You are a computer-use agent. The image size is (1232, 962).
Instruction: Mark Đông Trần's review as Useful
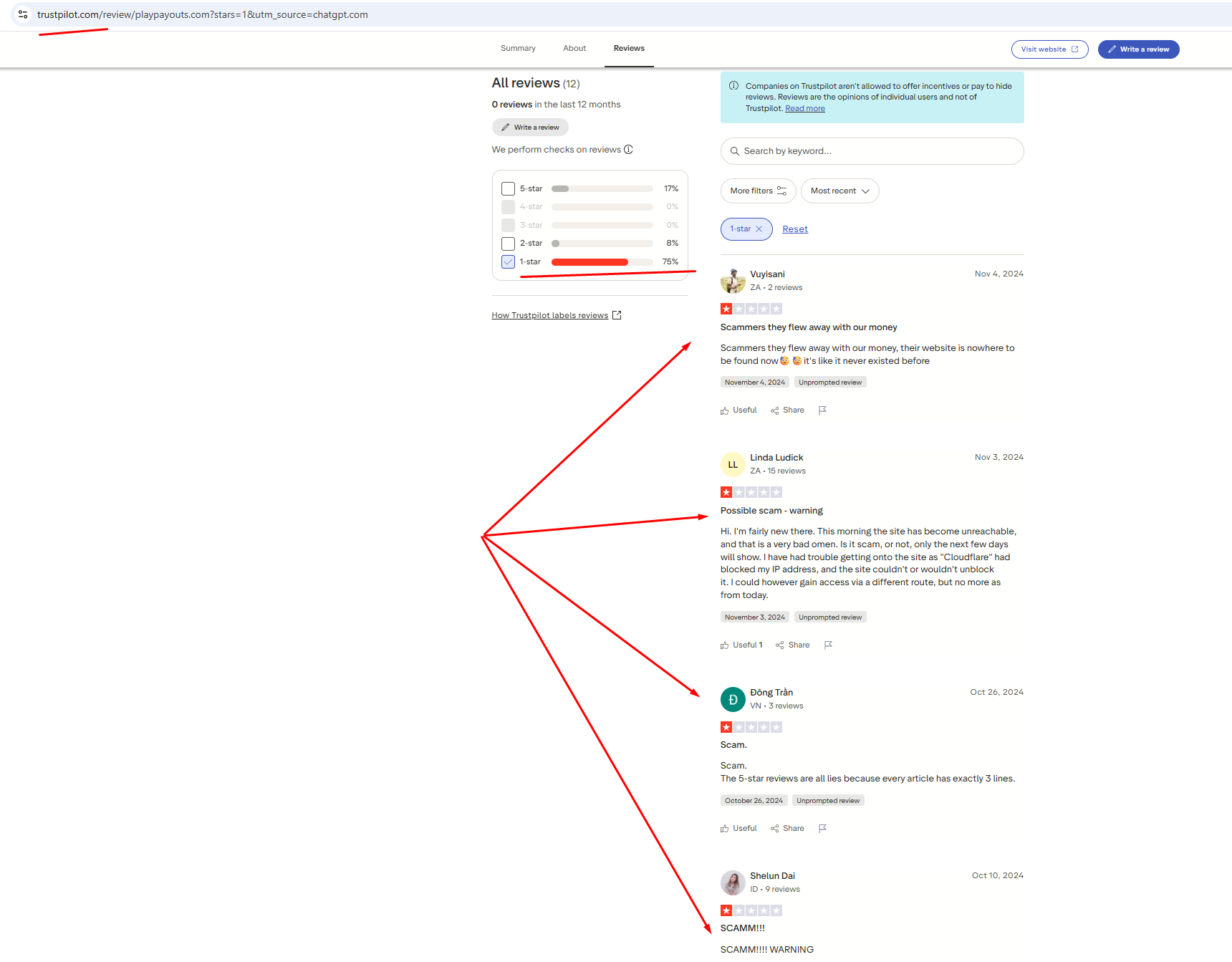[x=738, y=829]
